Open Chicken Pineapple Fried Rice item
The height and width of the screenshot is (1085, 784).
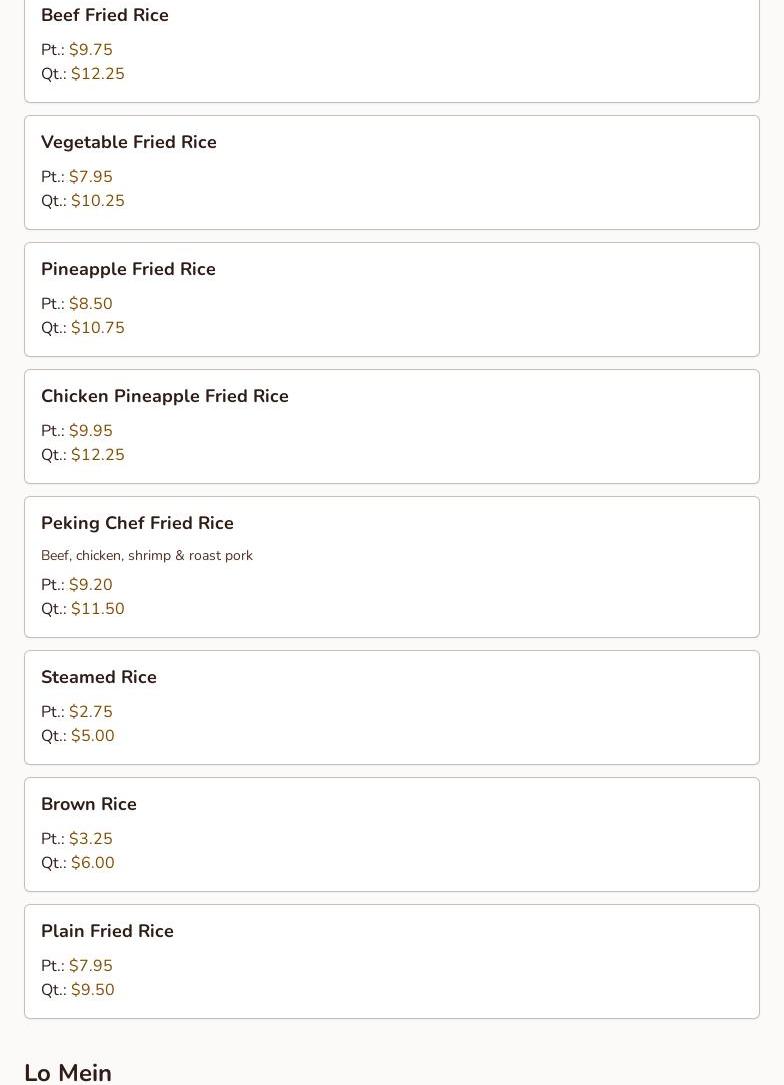click(165, 396)
